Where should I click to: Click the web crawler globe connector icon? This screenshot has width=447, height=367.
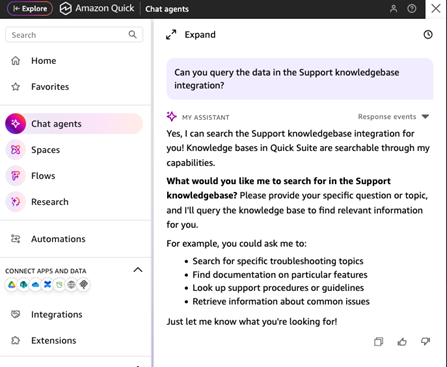(x=71, y=285)
